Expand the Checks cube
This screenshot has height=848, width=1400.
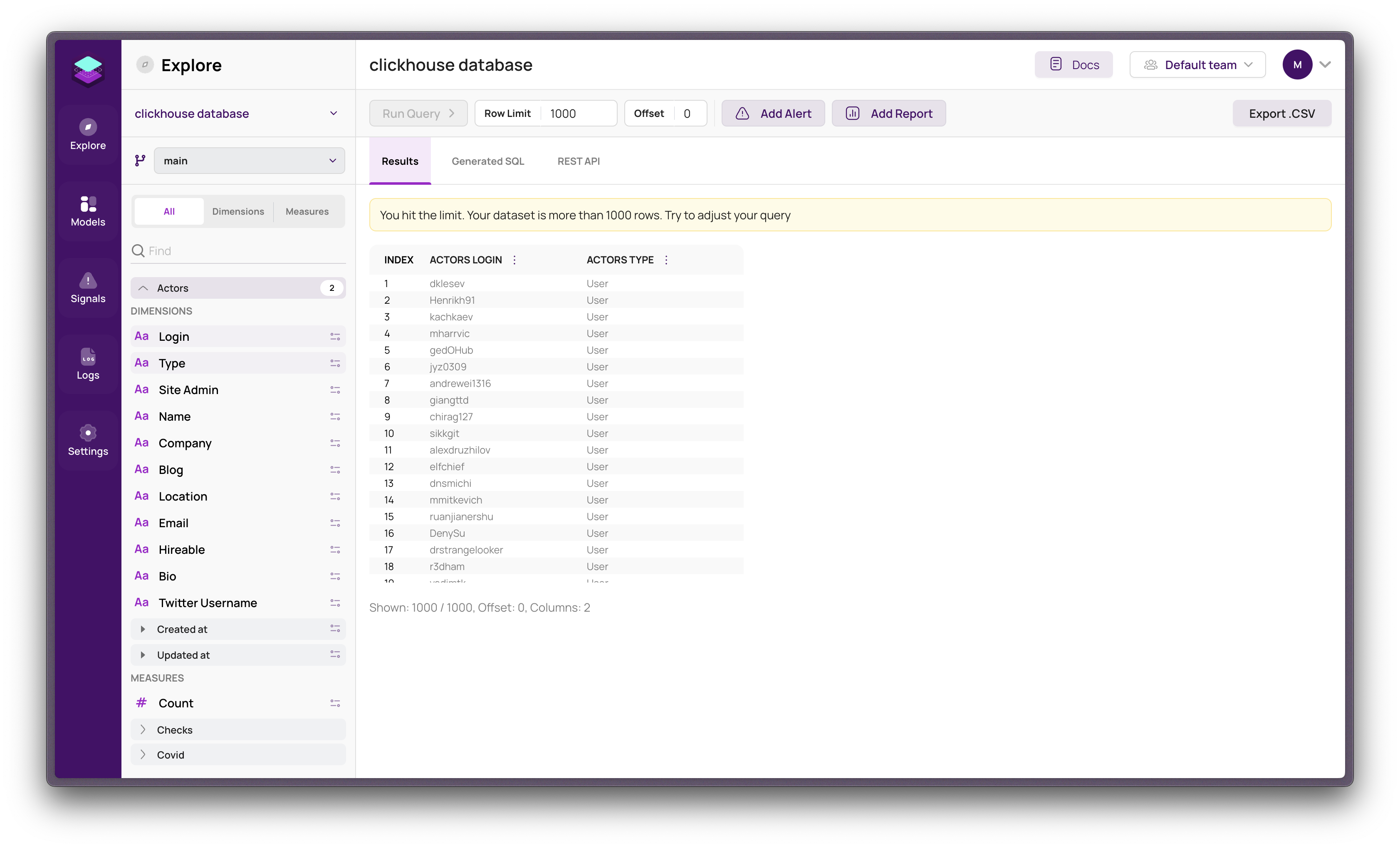click(238, 730)
